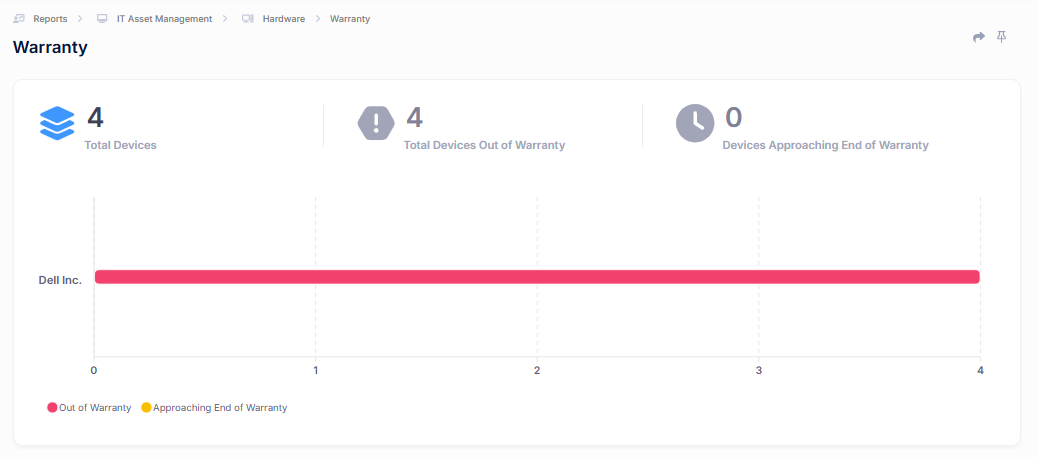This screenshot has height=457, width=1038.
Task: Click the red Out of Warranty legend dot
Action: (52, 408)
